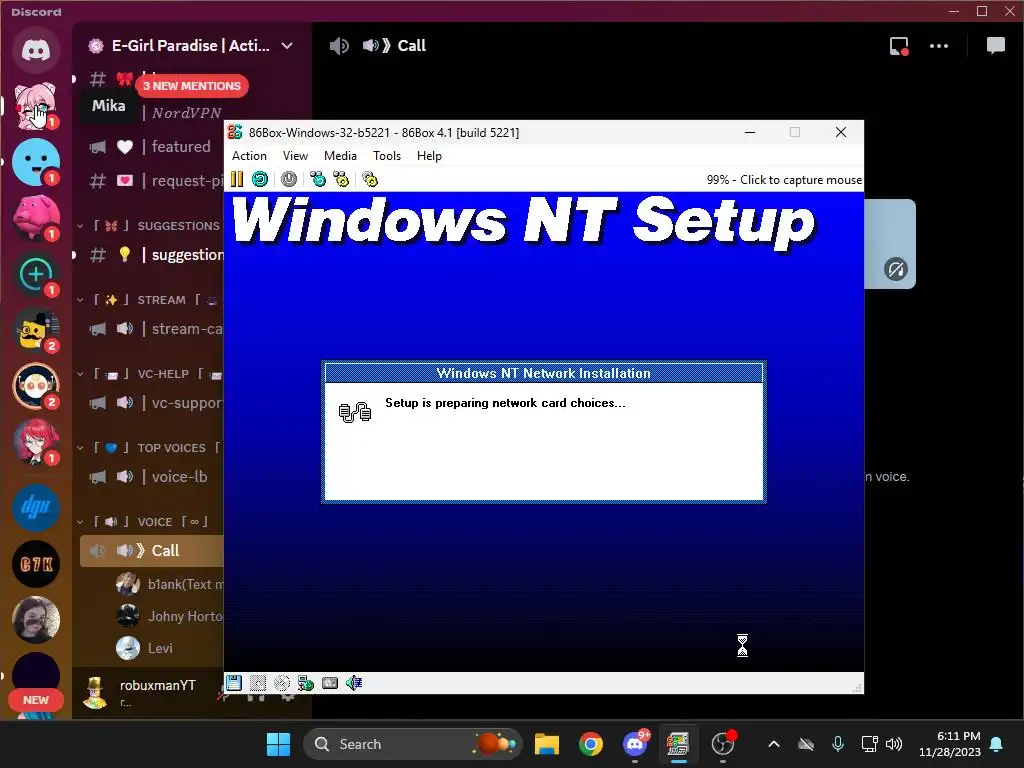Select user Johny Horto in Call channel

point(168,616)
